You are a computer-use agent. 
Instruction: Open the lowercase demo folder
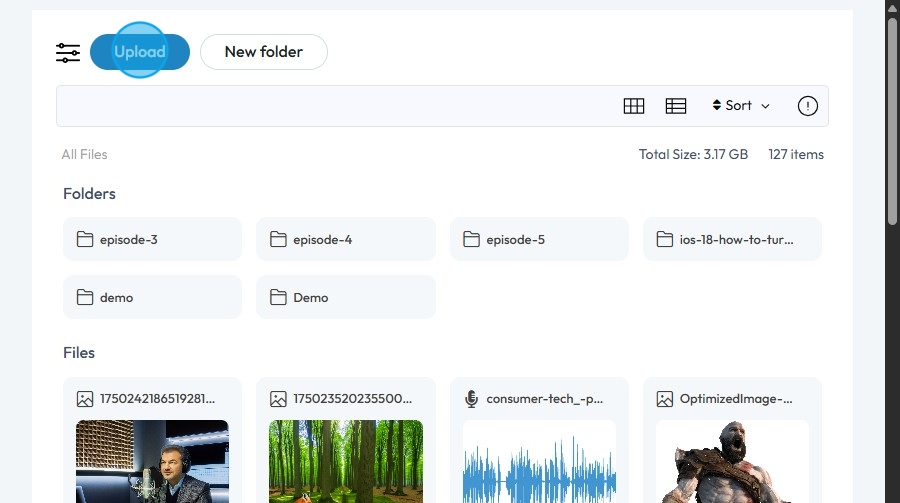tap(152, 297)
